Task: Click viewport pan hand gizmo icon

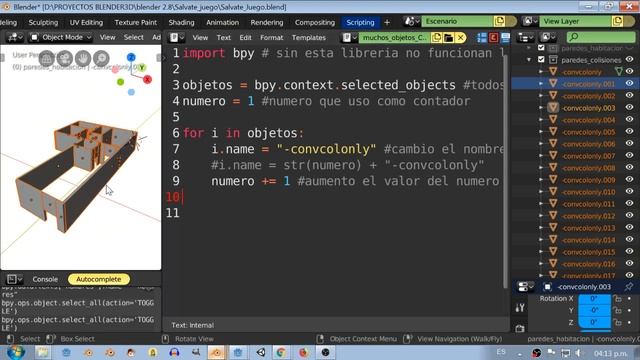Action: pyautogui.click(x=83, y=58)
